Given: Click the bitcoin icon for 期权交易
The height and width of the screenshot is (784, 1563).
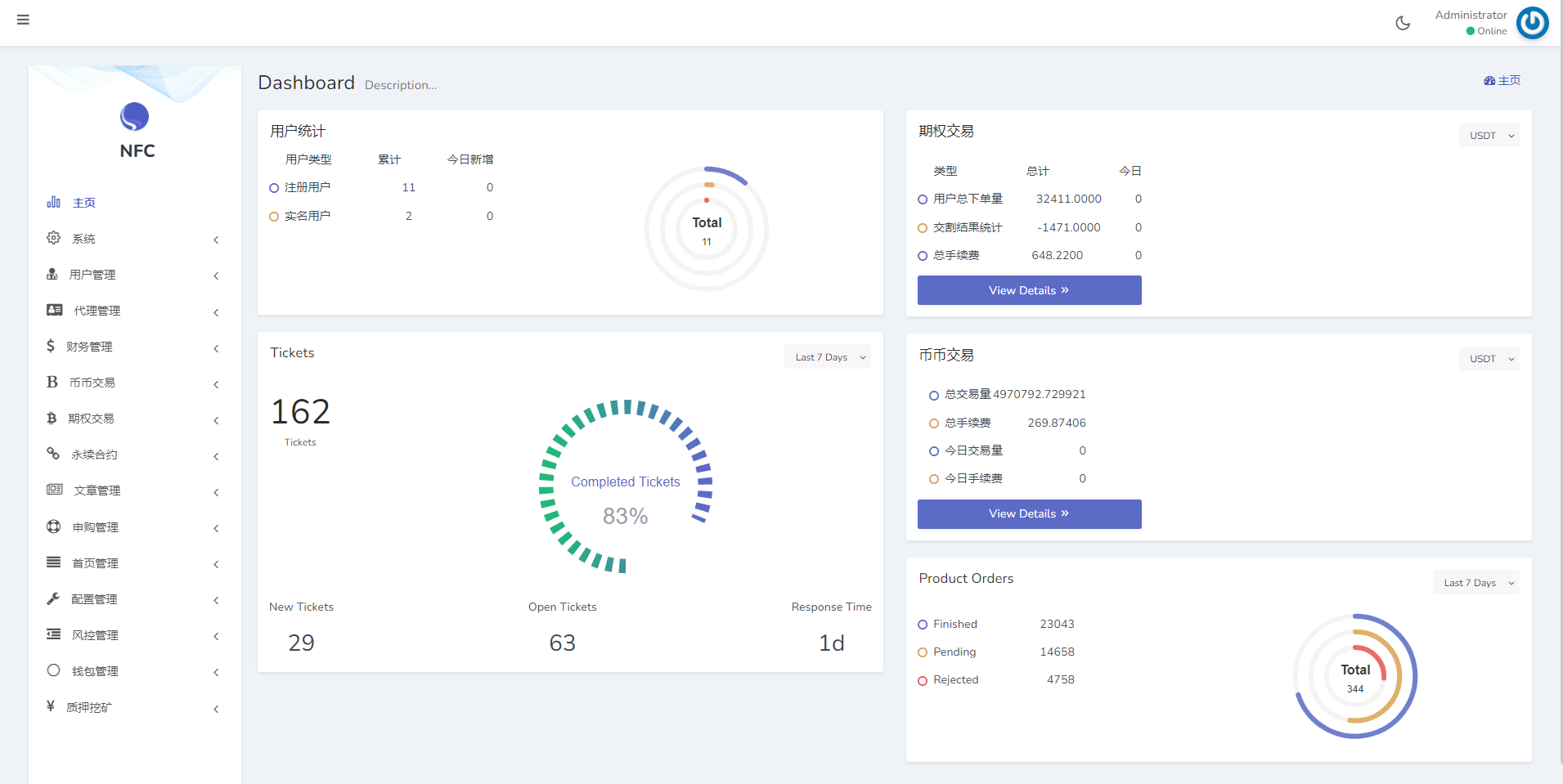Looking at the screenshot, I should click(52, 419).
